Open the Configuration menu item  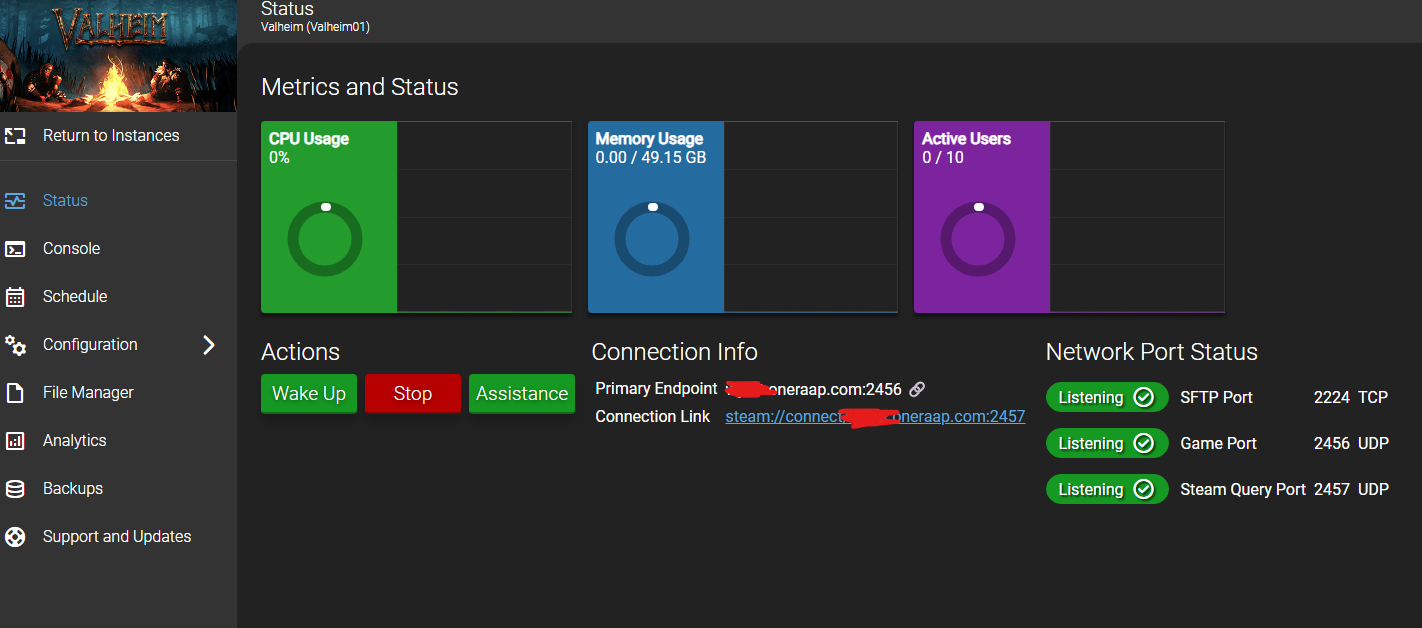[118, 345]
